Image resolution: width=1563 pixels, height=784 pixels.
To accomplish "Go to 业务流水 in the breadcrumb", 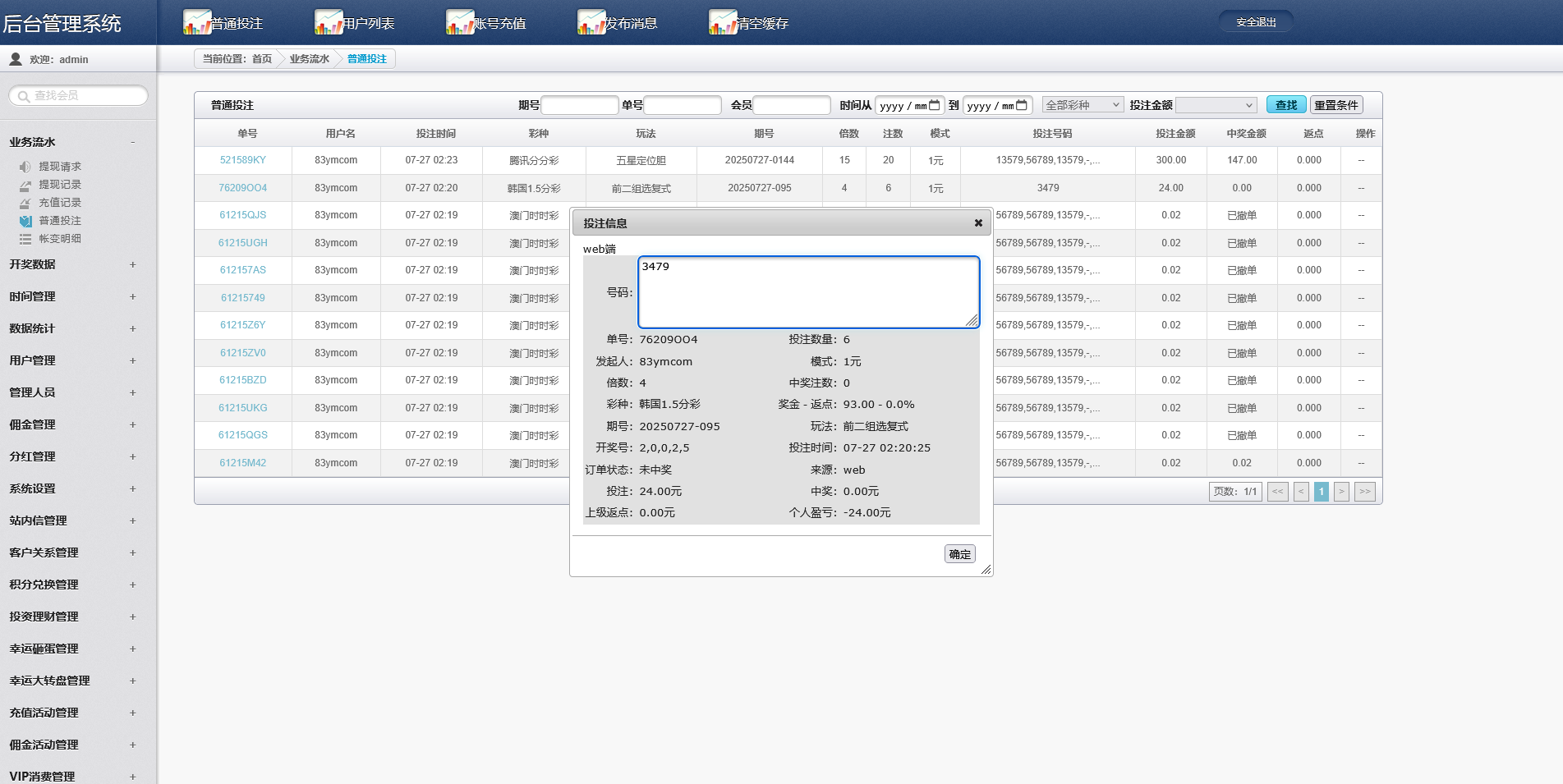I will pyautogui.click(x=309, y=59).
